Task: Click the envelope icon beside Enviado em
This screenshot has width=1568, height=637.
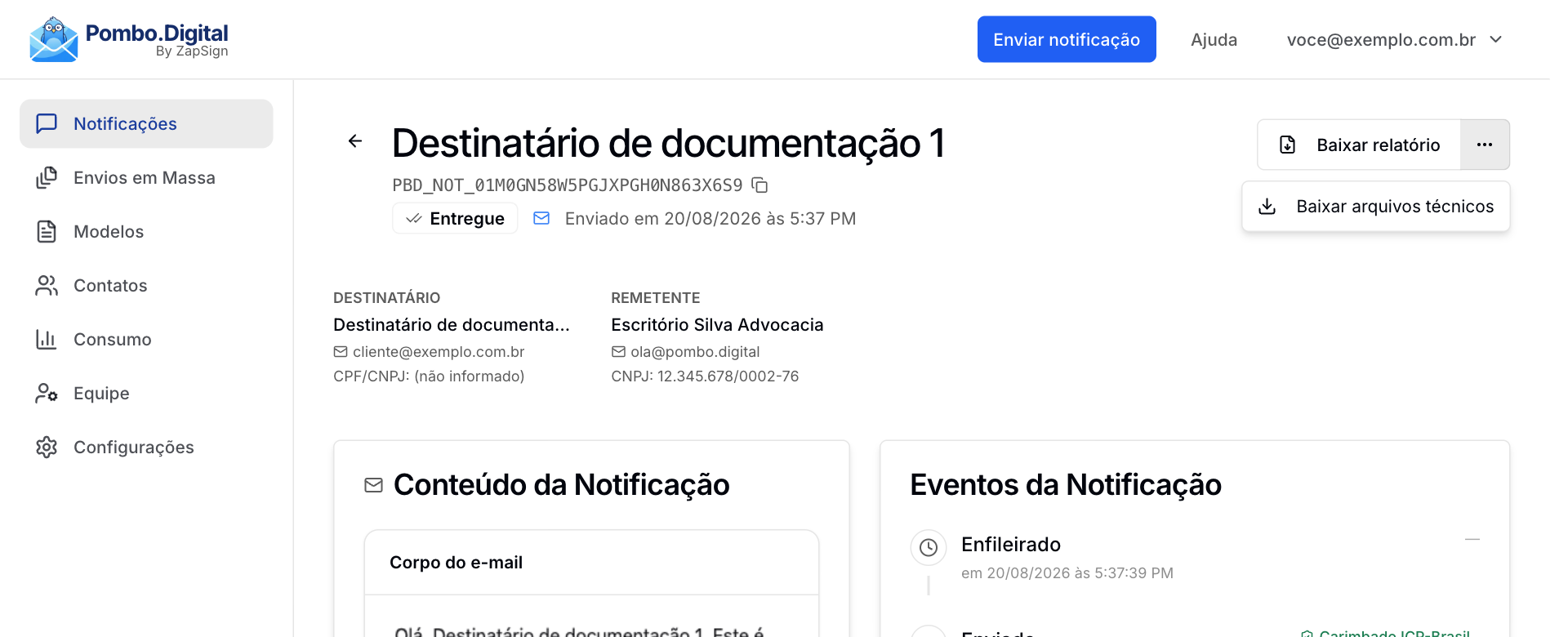Action: pos(541,218)
